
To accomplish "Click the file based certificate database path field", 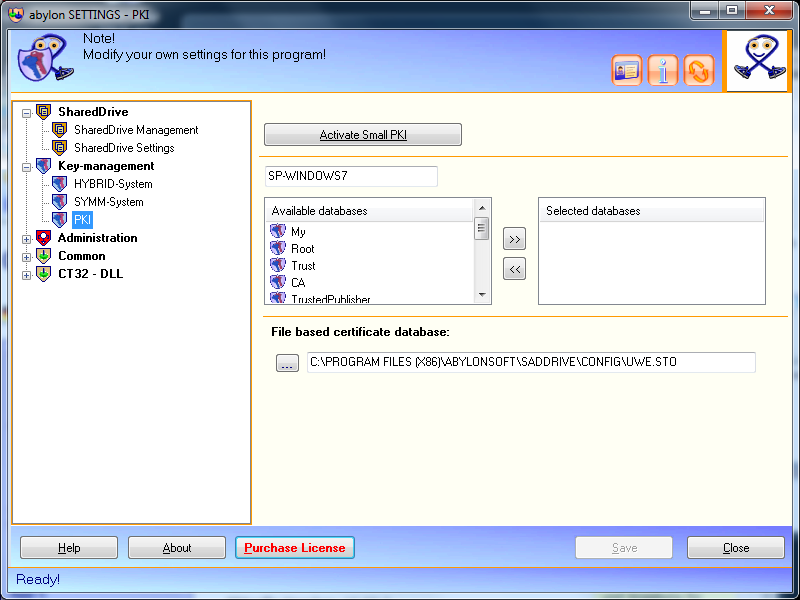I will pos(531,362).
